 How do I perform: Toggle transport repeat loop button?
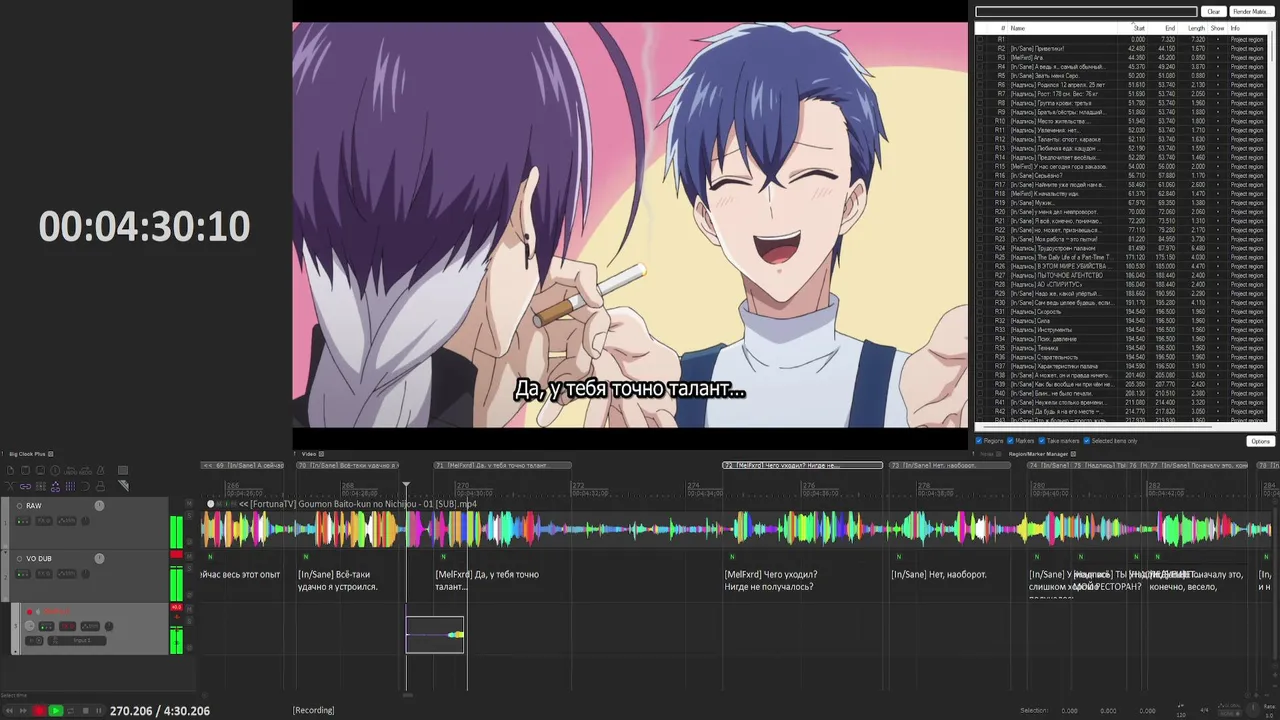(71, 710)
